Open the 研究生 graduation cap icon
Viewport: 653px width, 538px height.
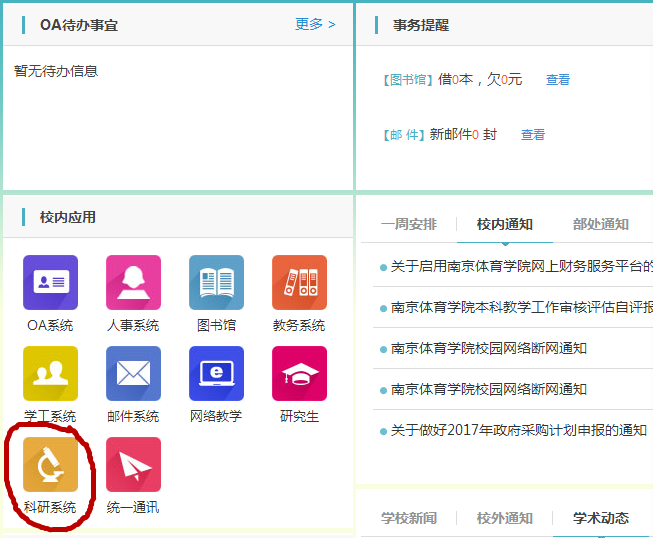coord(299,374)
